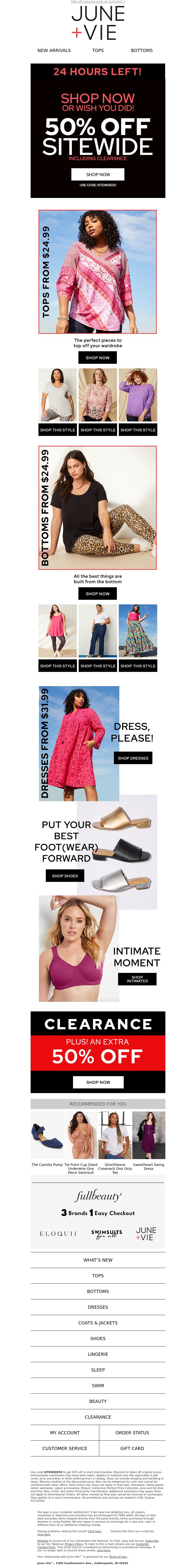Open the Bottoms From $24.99 hero image

click(x=98, y=508)
